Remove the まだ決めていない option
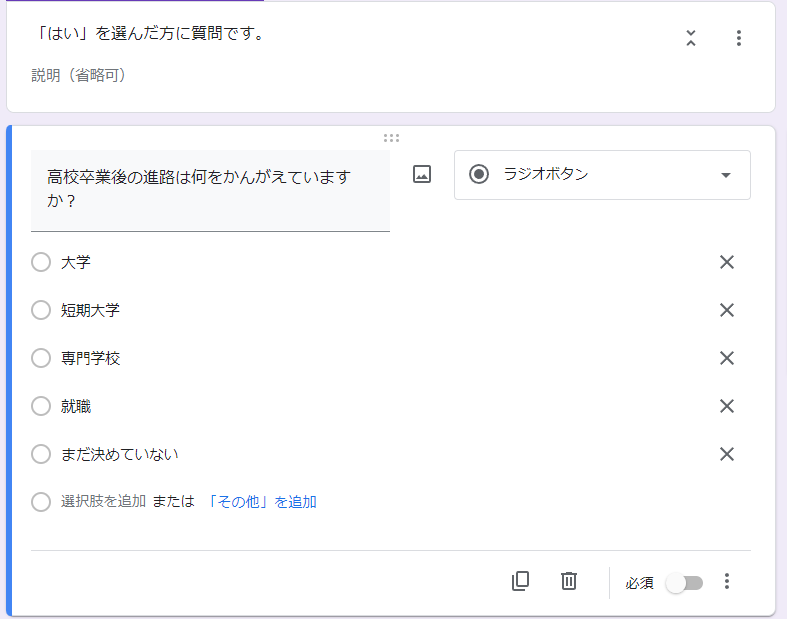Screen dimensions: 787x619 tap(726, 454)
